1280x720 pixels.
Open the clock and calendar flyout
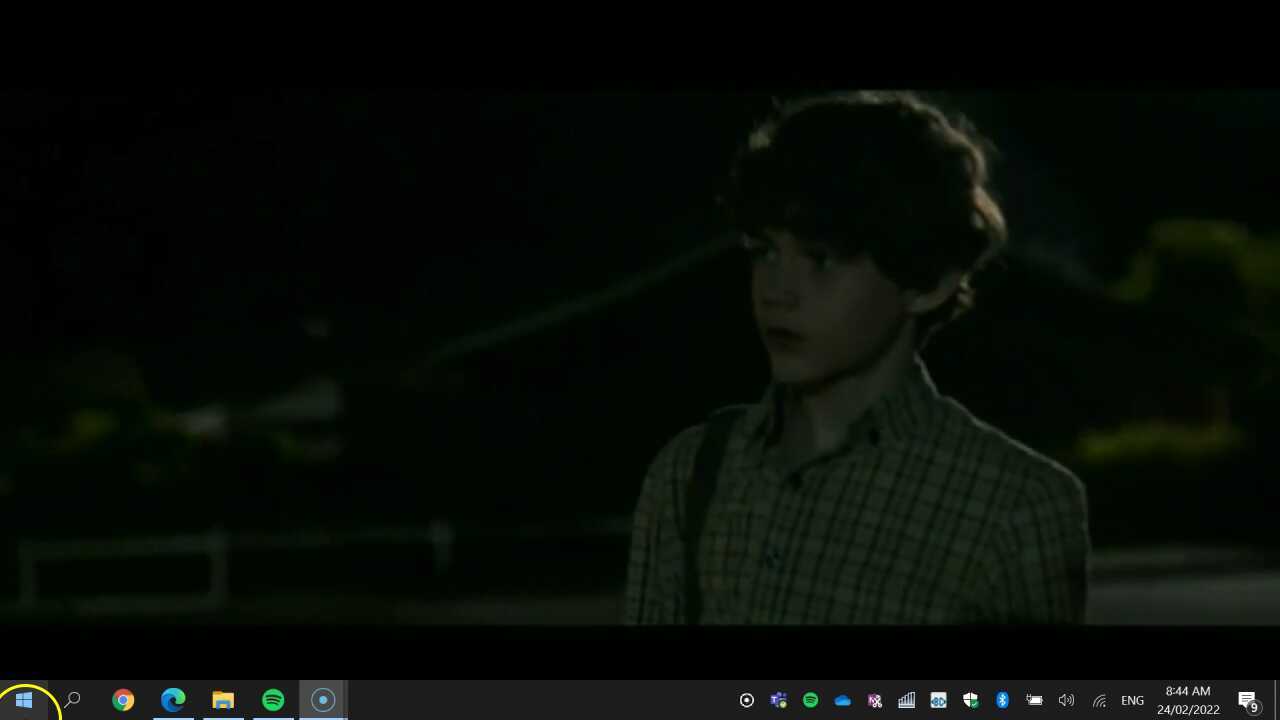(1187, 700)
